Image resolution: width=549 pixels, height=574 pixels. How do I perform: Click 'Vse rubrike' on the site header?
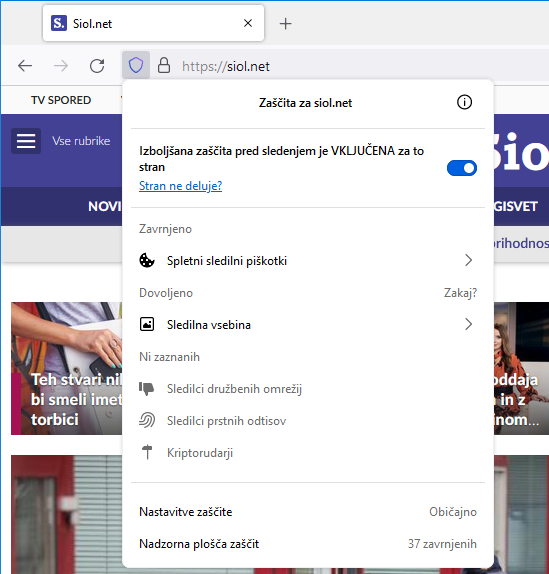point(81,141)
